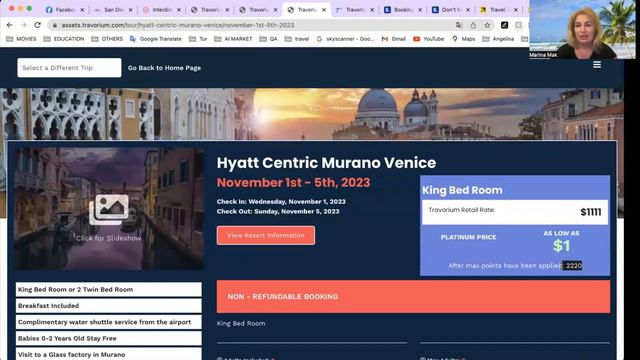The height and width of the screenshot is (360, 640).
Task: Click the $1 as low as price
Action: 562,245
